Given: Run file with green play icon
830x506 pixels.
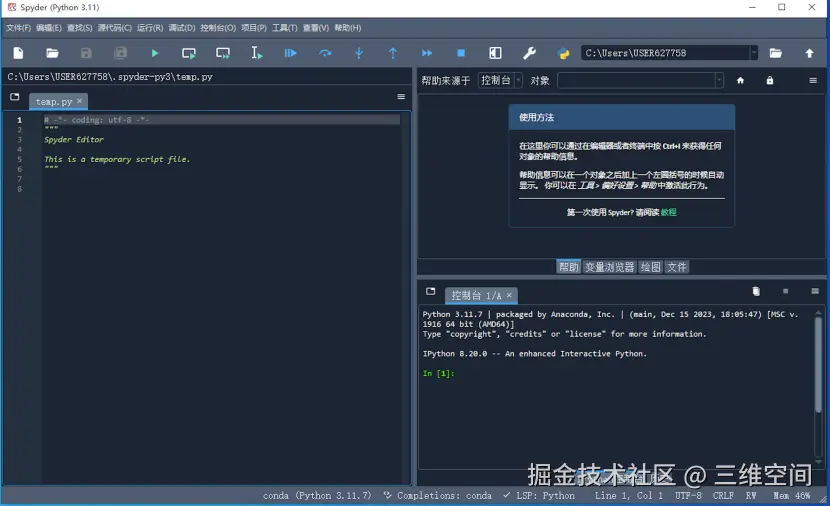Looking at the screenshot, I should pos(155,53).
